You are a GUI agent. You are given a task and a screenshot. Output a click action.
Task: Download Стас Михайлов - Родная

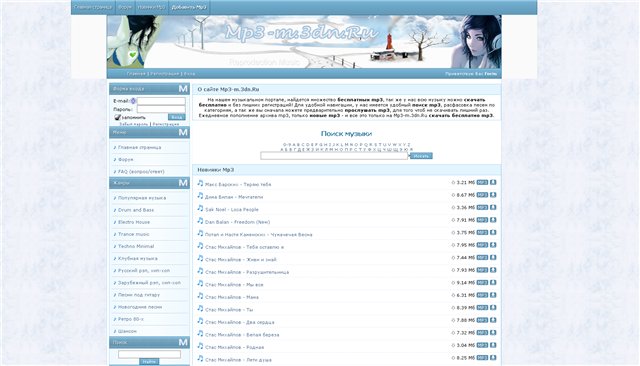point(493,345)
